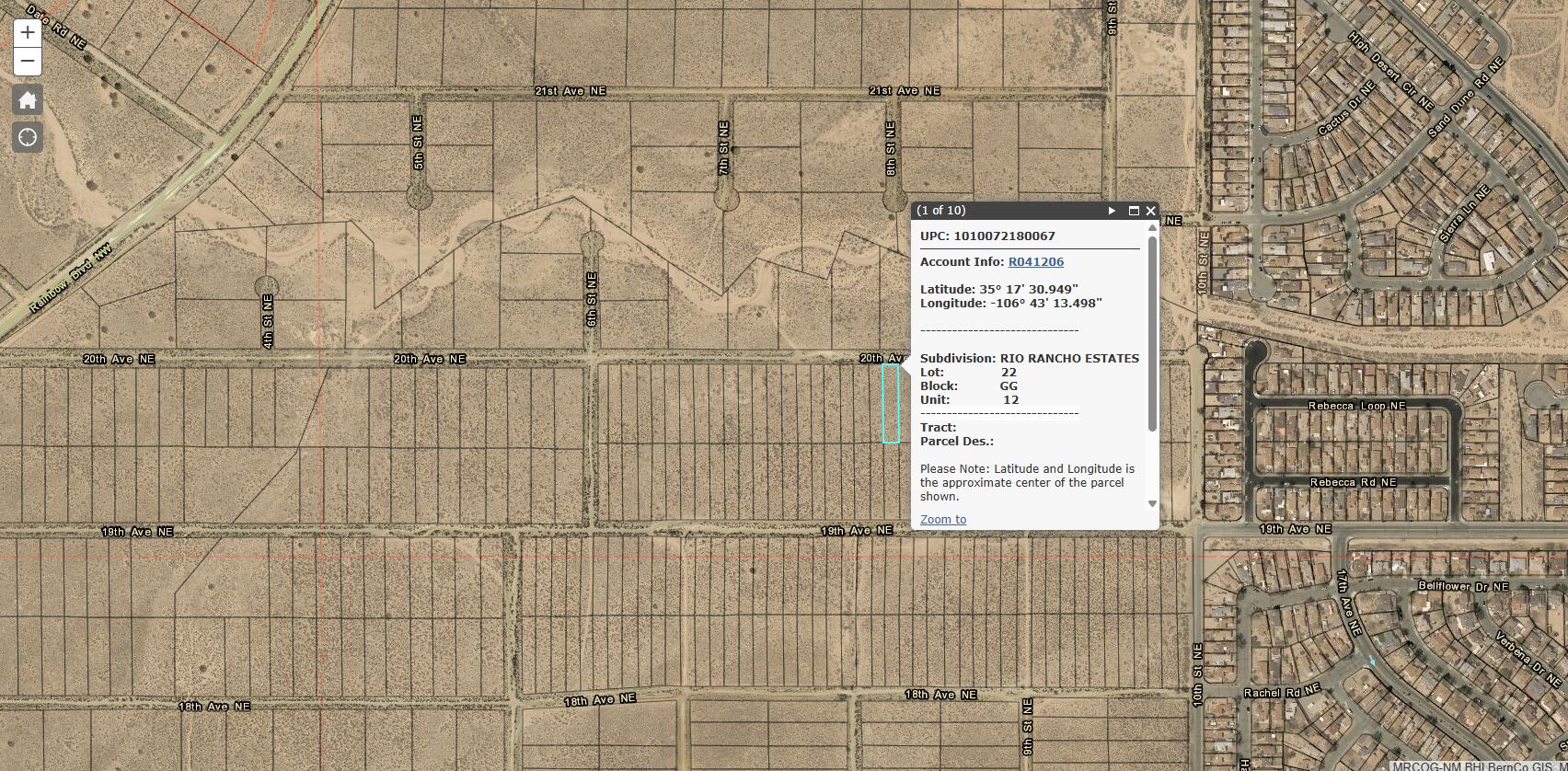
Task: Return to the default map extent with Home
Action: (28, 100)
